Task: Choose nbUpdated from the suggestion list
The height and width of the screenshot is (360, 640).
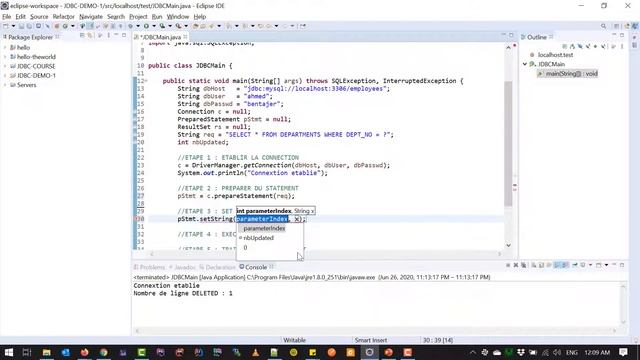Action: click(x=258, y=238)
